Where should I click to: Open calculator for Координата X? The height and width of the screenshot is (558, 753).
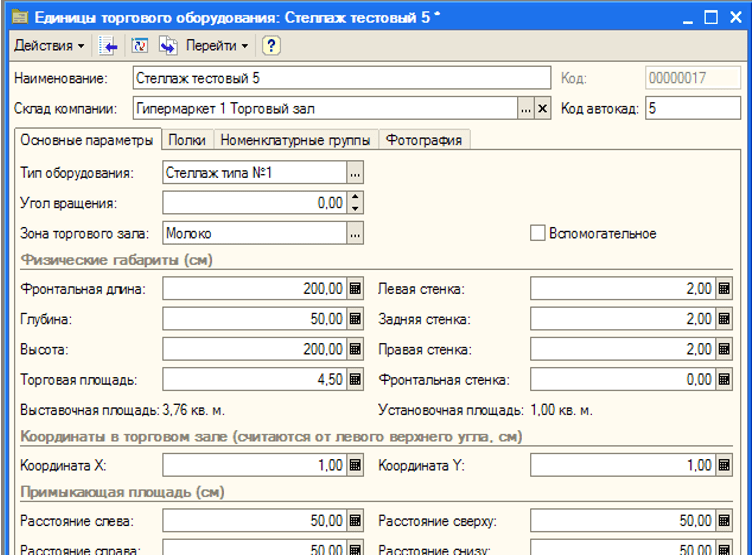pyautogui.click(x=355, y=465)
